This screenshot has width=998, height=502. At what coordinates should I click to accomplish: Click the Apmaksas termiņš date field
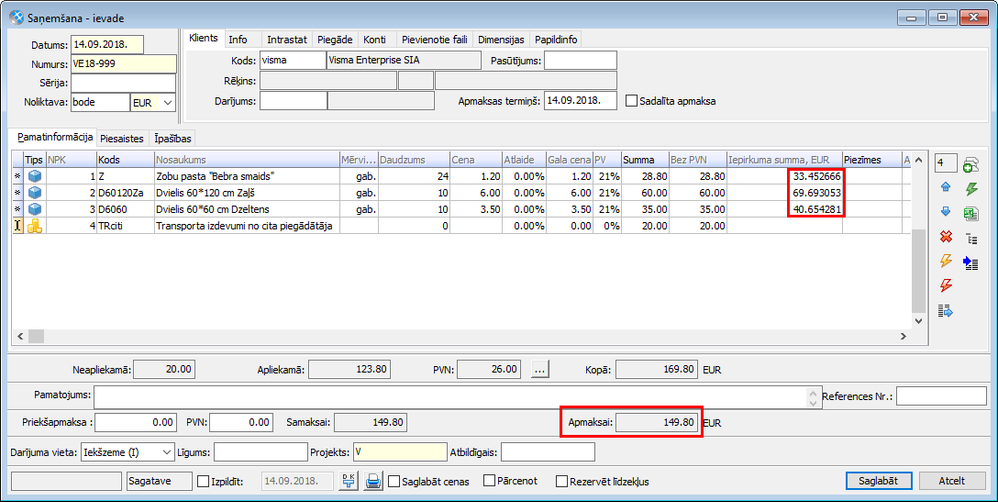580,101
